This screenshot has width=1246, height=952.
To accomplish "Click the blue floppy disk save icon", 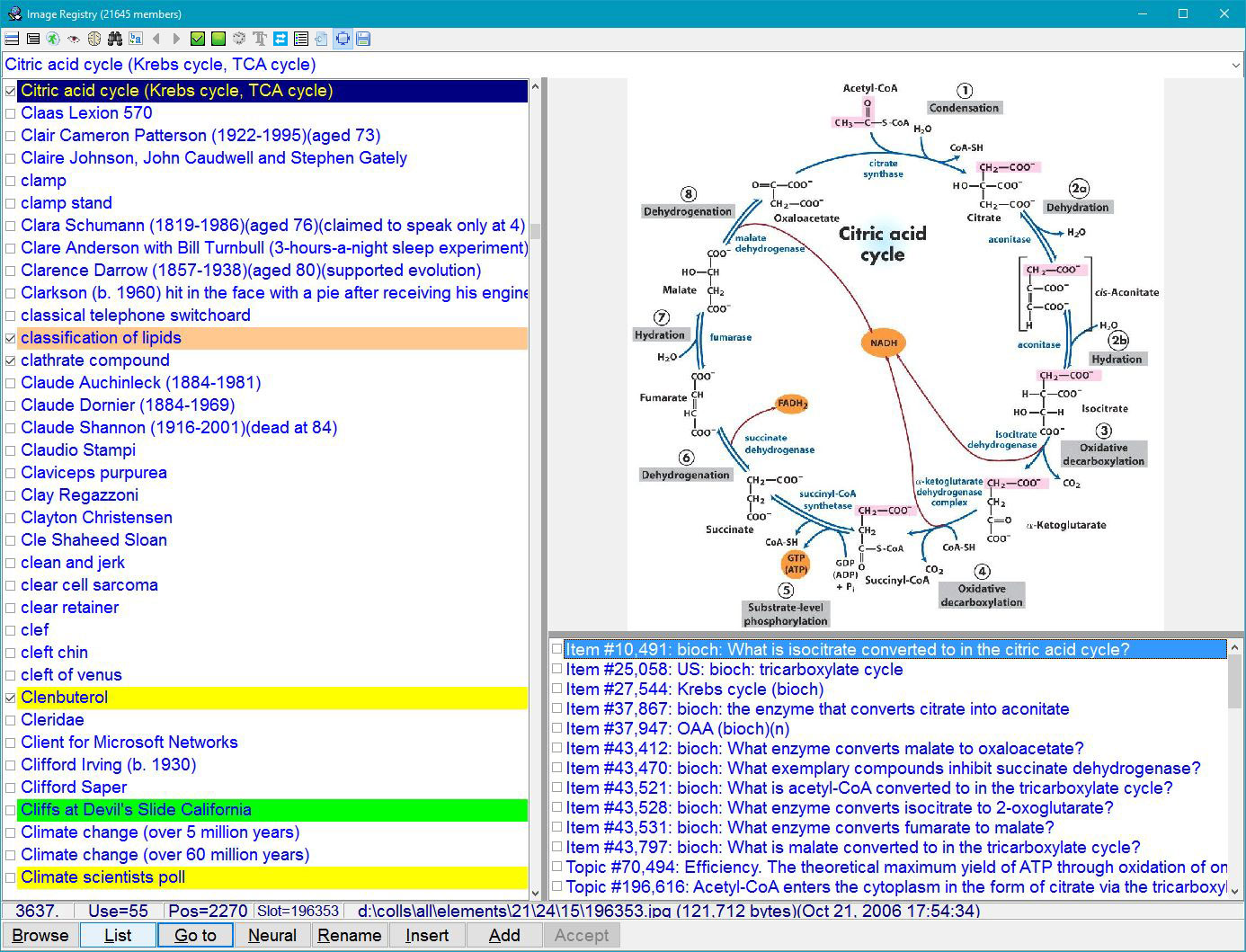I will coord(363,39).
